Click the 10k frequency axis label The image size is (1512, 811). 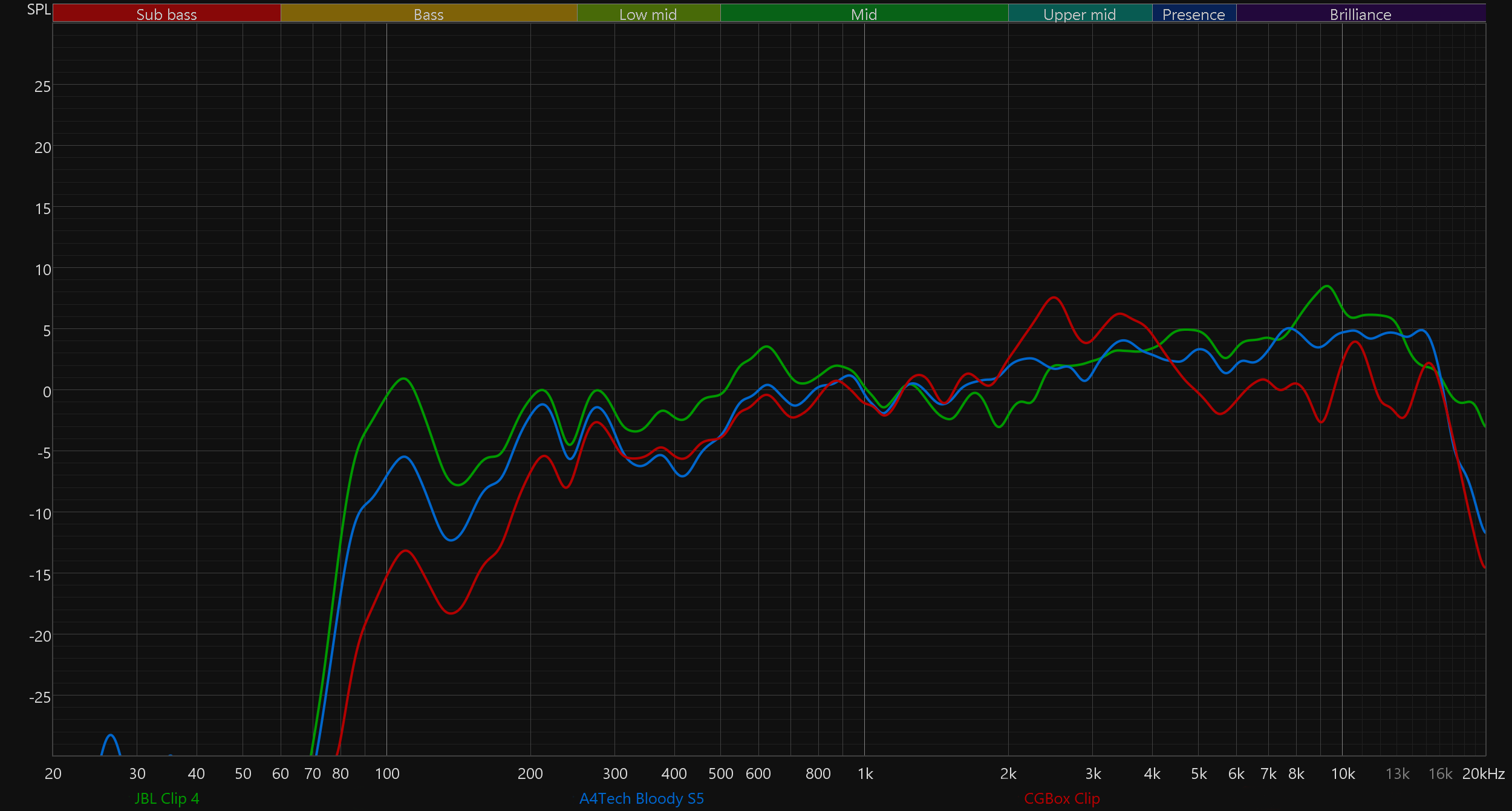tap(1343, 774)
